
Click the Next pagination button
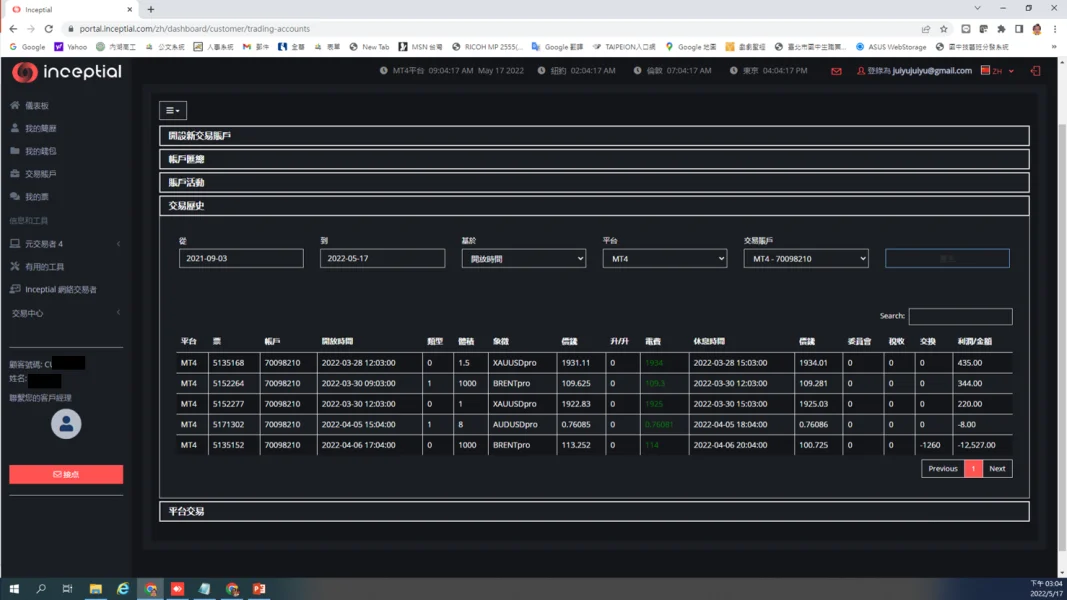tap(997, 468)
